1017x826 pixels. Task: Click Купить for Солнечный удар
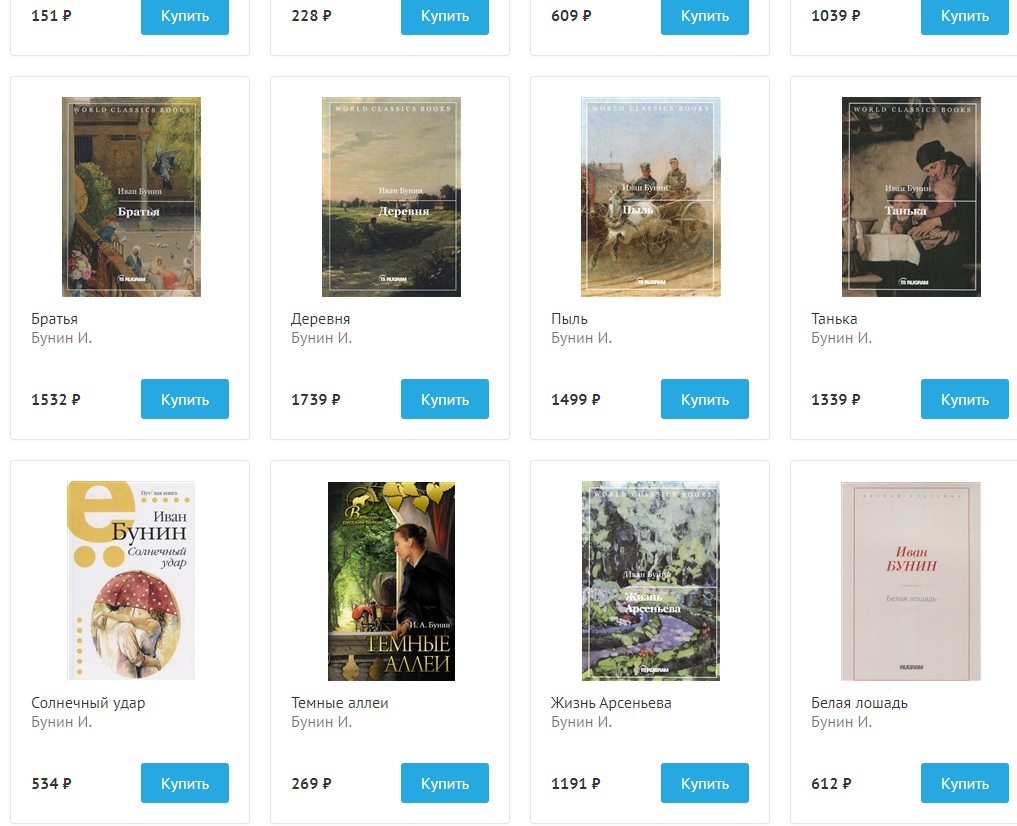pyautogui.click(x=185, y=783)
